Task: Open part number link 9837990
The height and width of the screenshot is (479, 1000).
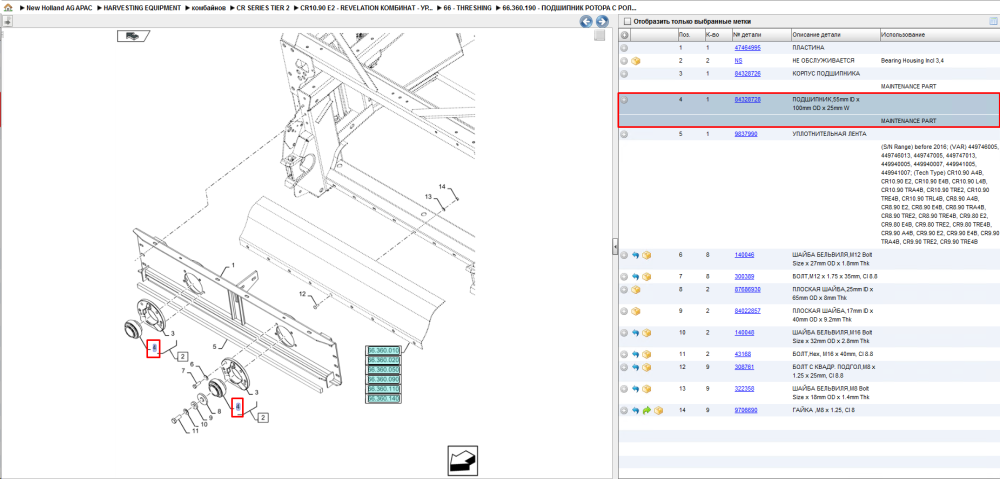Action: coord(746,134)
